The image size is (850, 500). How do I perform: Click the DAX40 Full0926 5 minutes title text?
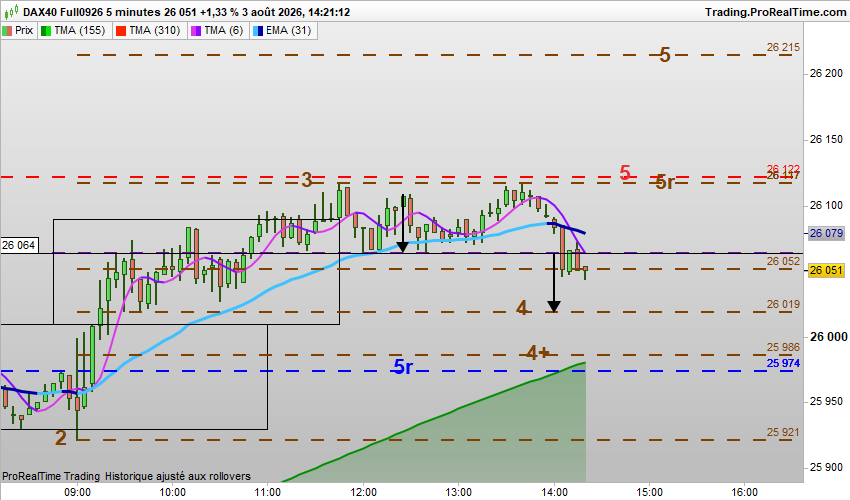[92, 12]
